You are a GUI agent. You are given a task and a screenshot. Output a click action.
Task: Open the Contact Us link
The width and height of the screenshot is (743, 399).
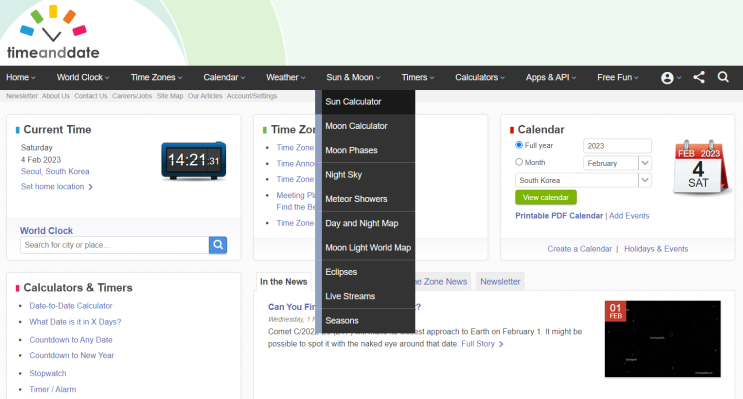(91, 96)
